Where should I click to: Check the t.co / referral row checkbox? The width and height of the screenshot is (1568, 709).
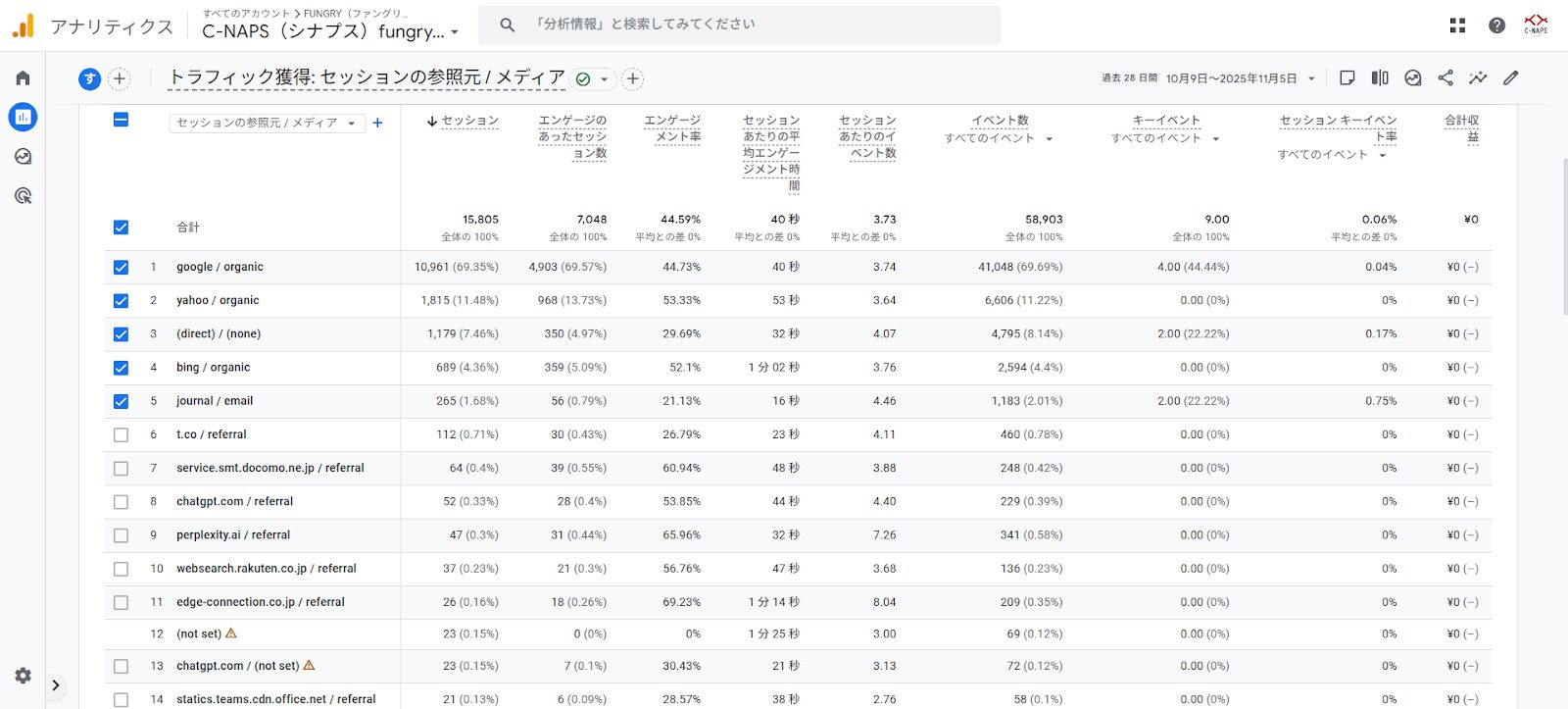coord(121,434)
